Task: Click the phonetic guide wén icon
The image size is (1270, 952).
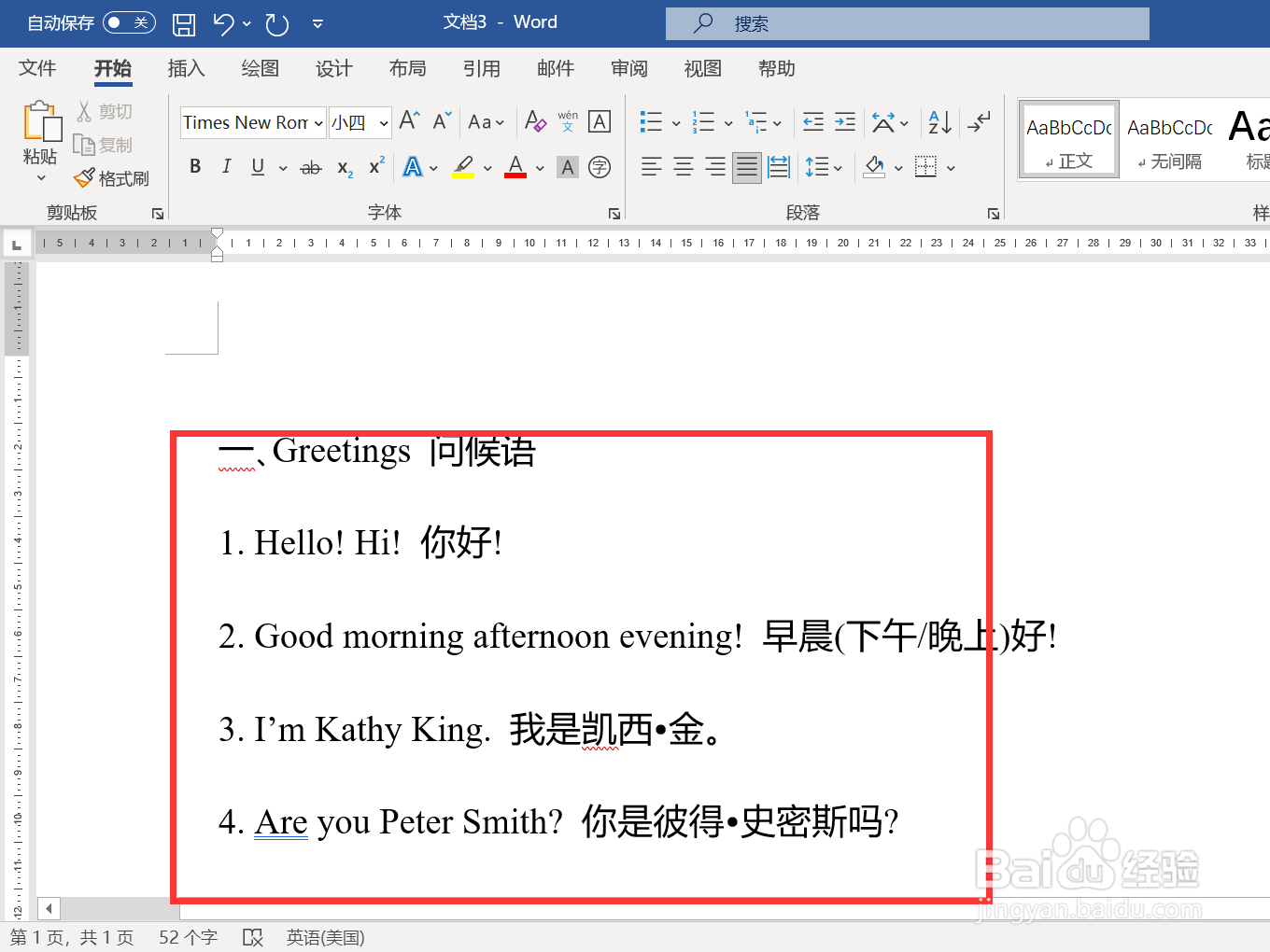Action: (568, 121)
